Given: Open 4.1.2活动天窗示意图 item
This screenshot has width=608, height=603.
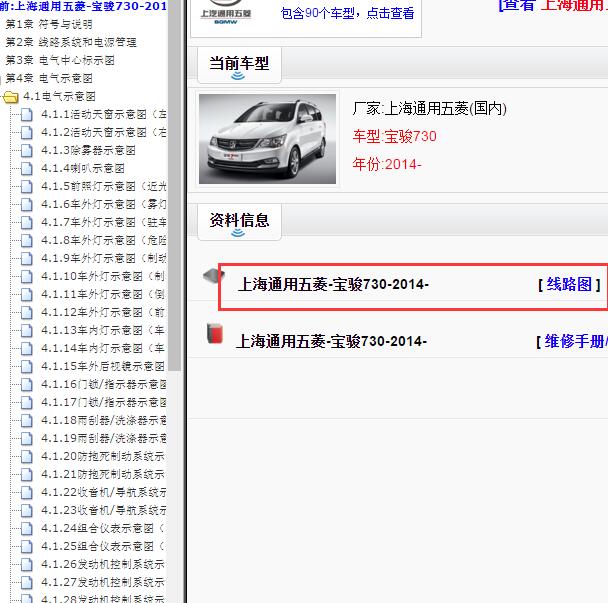Looking at the screenshot, I should [104, 133].
